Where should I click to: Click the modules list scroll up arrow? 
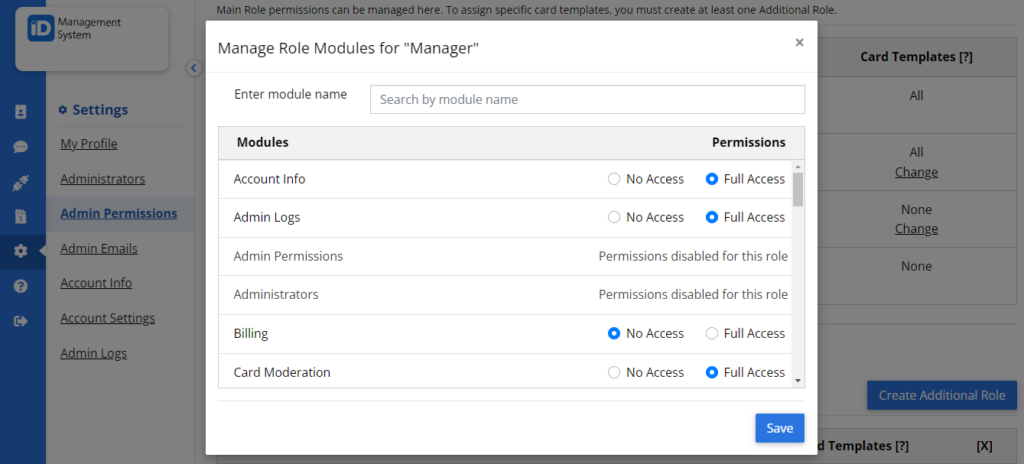[x=797, y=167]
